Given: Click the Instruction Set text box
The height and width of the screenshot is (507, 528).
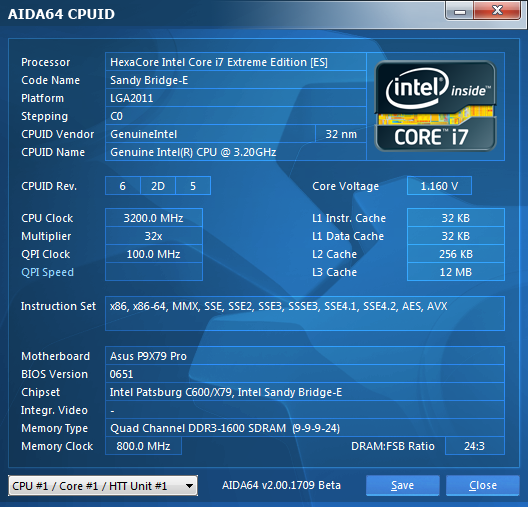Looking at the screenshot, I should pos(305,313).
